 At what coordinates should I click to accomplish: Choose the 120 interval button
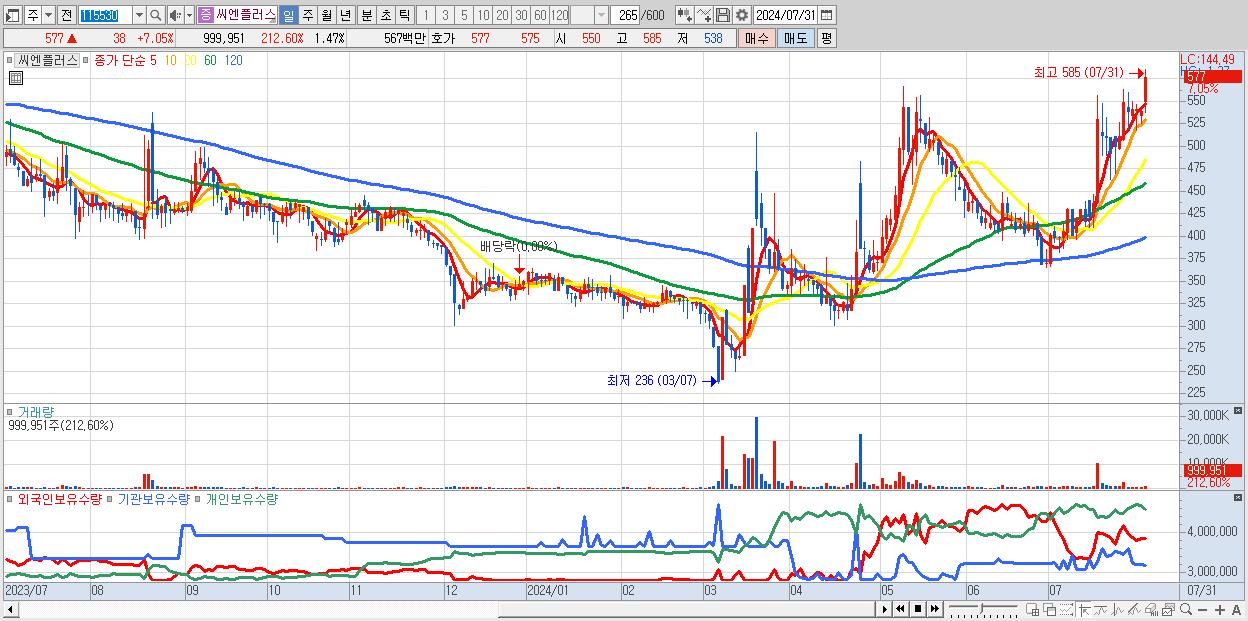pos(559,16)
